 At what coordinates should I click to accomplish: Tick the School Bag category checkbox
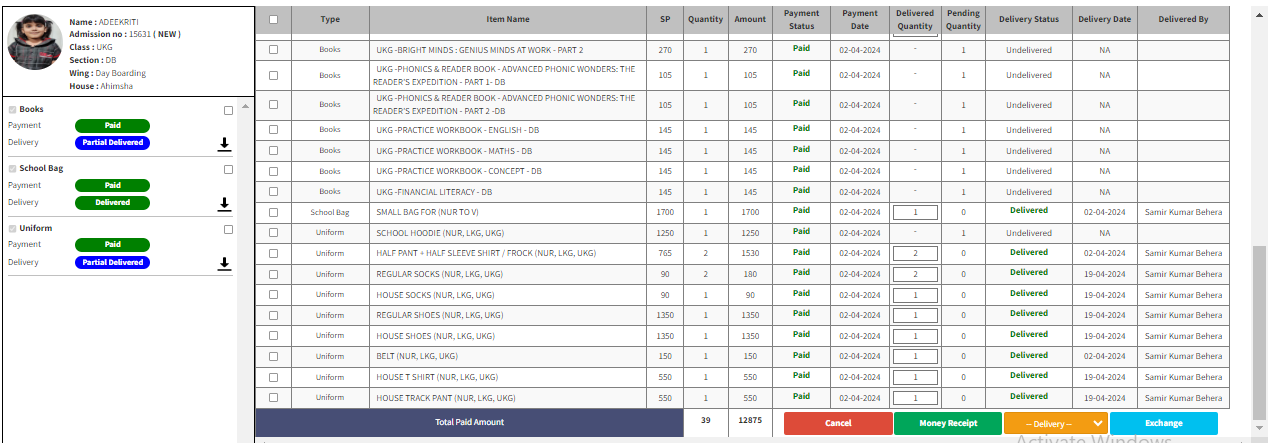click(228, 170)
